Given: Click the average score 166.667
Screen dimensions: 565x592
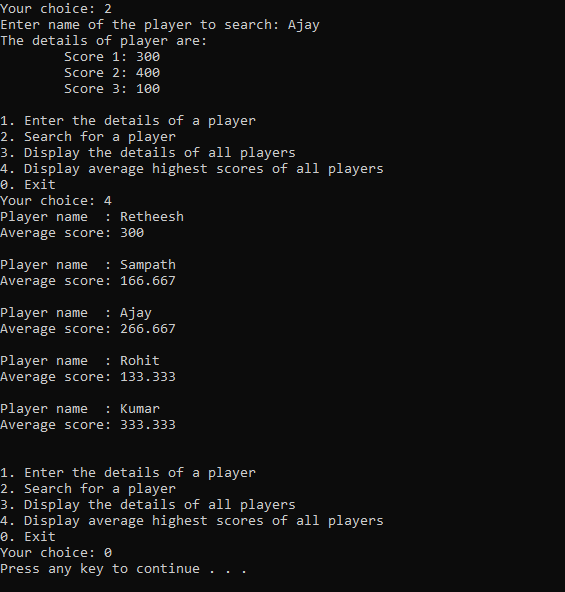Looking at the screenshot, I should tap(148, 281).
